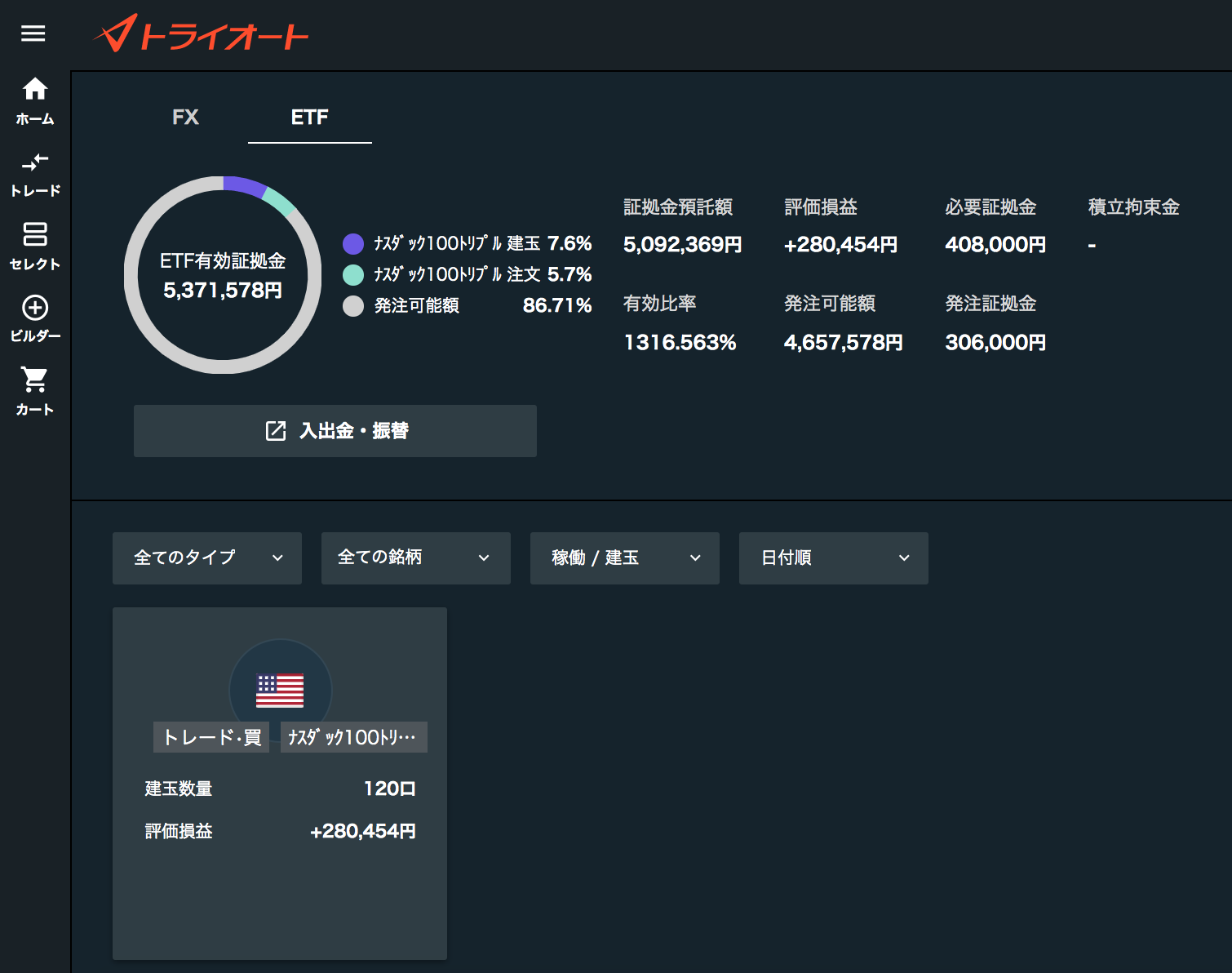Open トレード in sidebar

[x=35, y=174]
